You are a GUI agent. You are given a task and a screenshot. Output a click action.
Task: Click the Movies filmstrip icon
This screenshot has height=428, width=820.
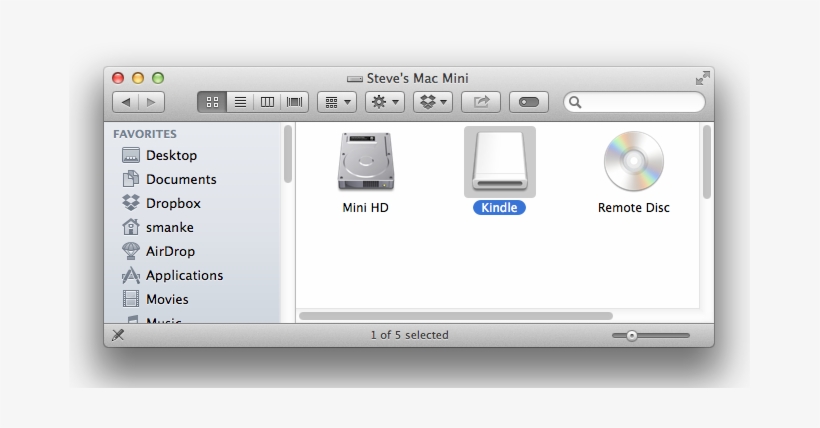(131, 299)
